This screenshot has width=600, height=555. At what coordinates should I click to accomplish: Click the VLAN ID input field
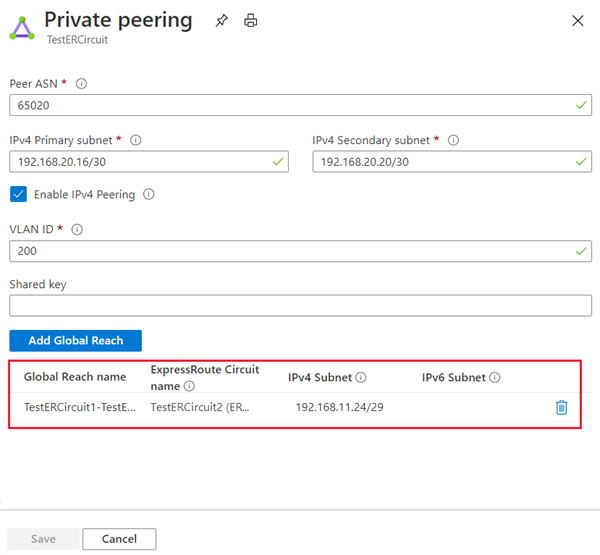coord(300,251)
